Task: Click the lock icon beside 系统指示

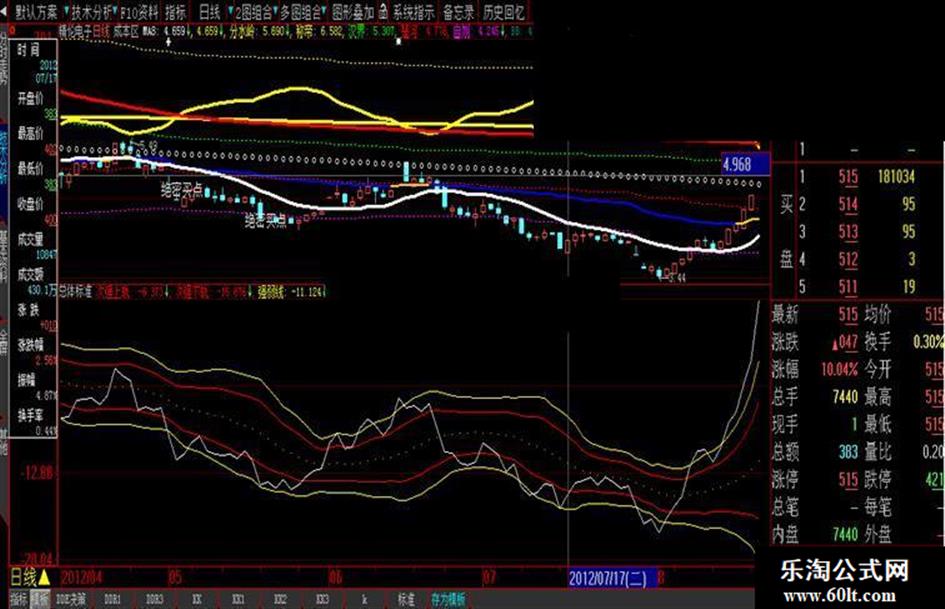Action: pos(383,11)
